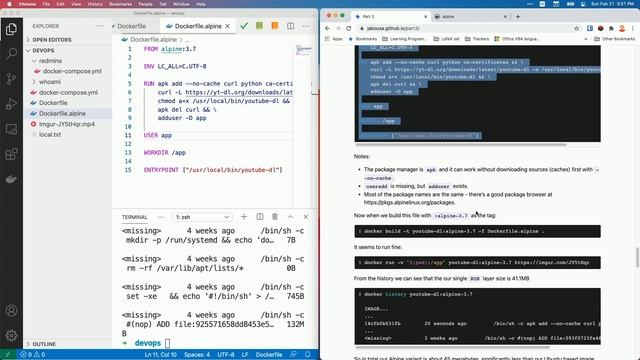
Task: Change language mode Dockerfile in status bar
Action: [269, 355]
